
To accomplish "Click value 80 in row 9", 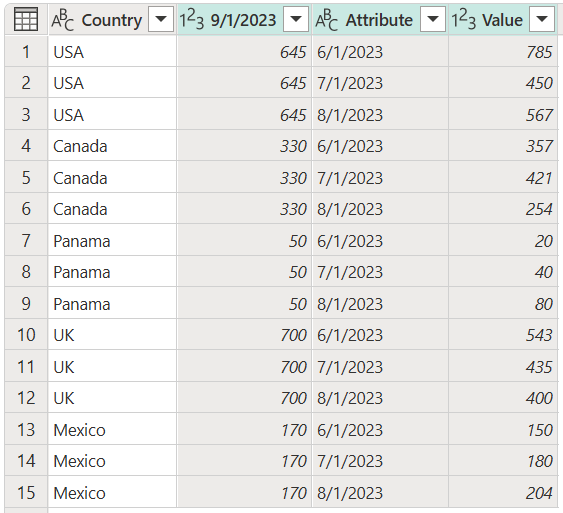I will [x=503, y=304].
